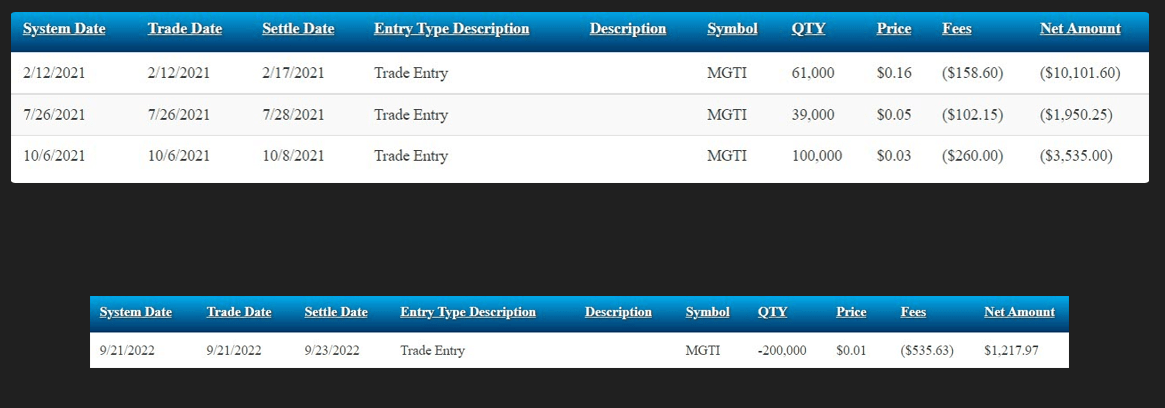Image resolution: width=1165 pixels, height=408 pixels.
Task: Sort the upper table by Symbol column
Action: coord(732,29)
